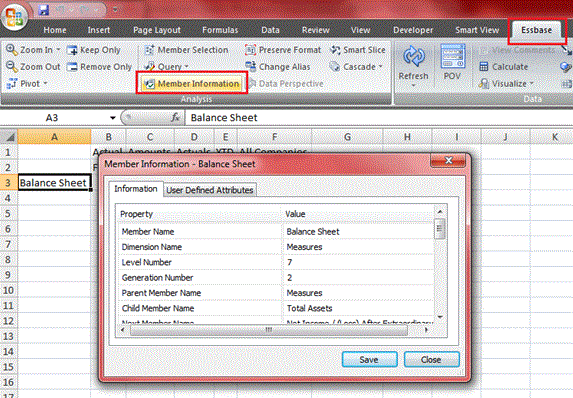Select the Generation Number property row
Image resolution: width=573 pixels, height=398 pixels.
point(276,278)
